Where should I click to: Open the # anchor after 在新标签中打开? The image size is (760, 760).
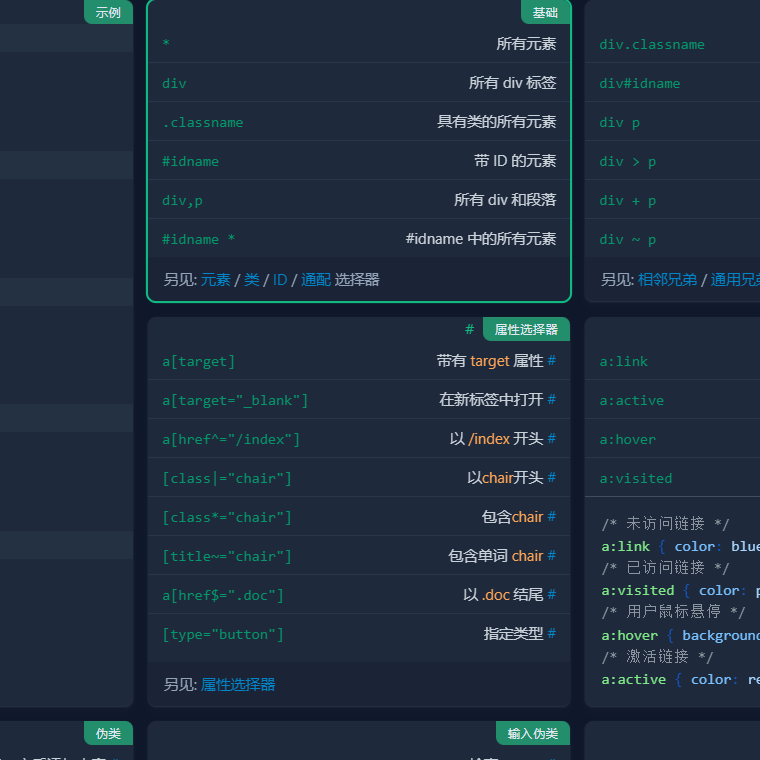click(x=552, y=399)
